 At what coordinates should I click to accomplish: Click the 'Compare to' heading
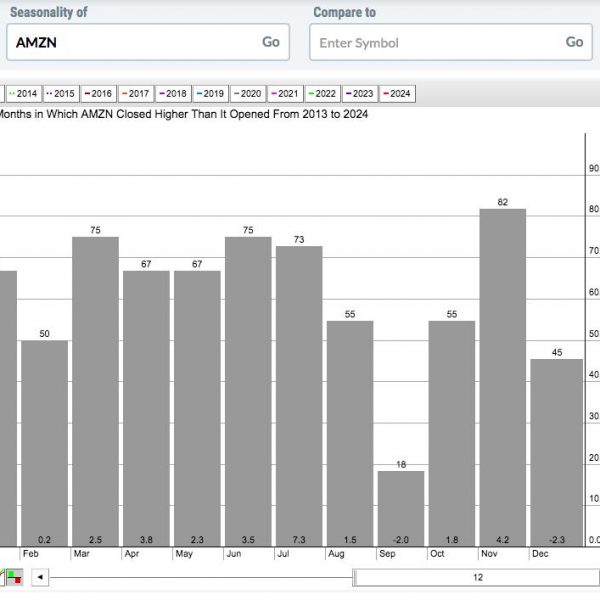click(x=344, y=12)
